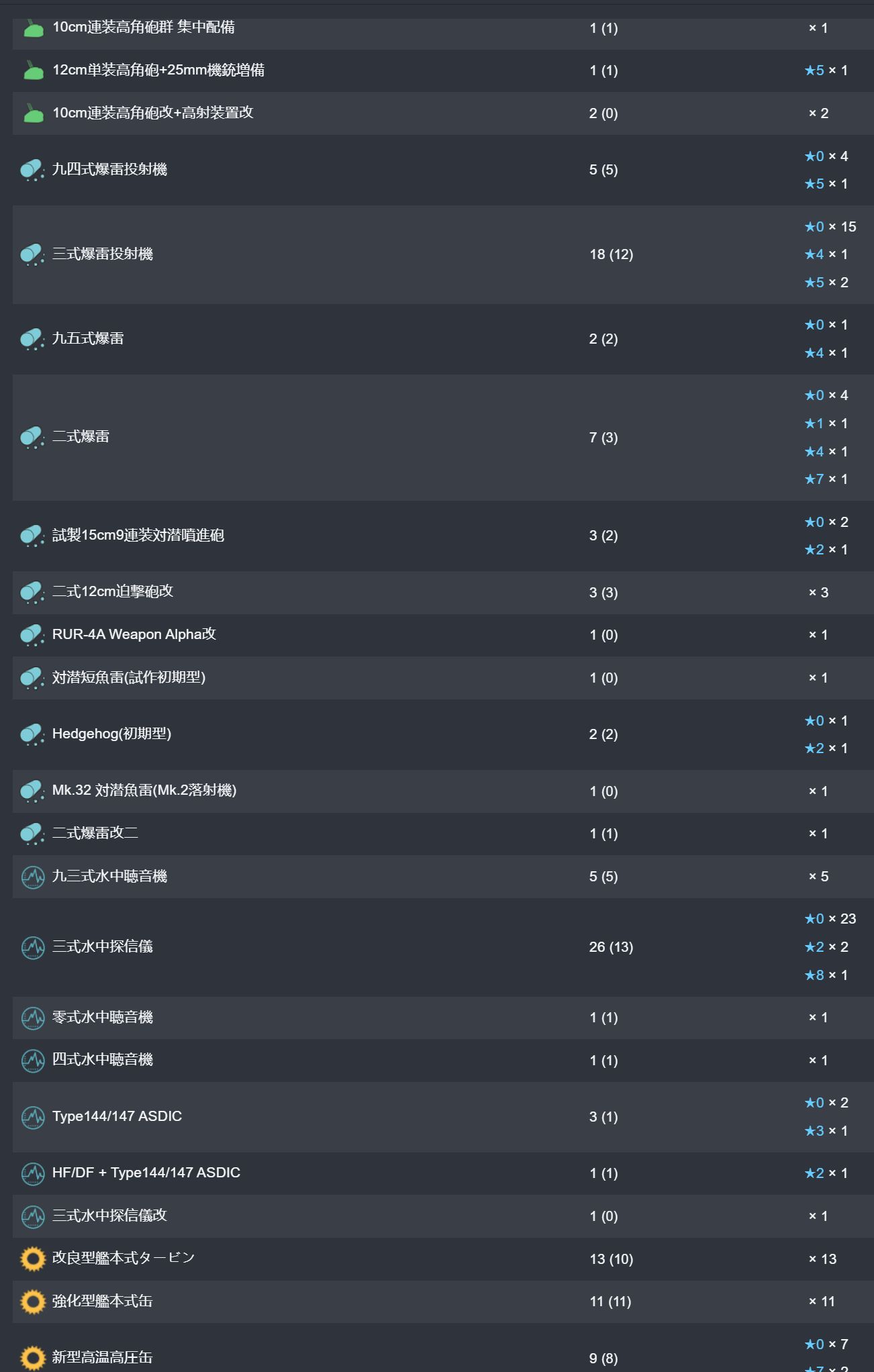Click the depth charge icon beside 九四式爆雷投射機
This screenshot has height=1372, width=874.
tap(33, 170)
